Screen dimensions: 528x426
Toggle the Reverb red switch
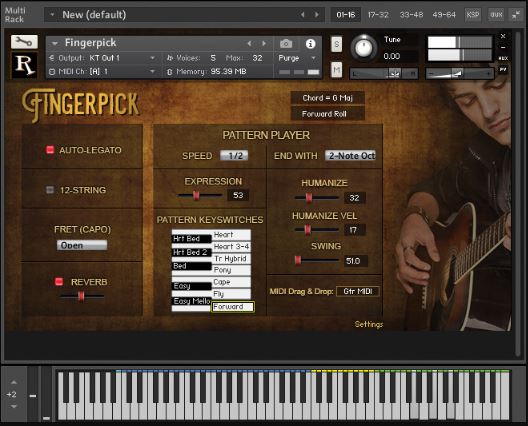59,281
